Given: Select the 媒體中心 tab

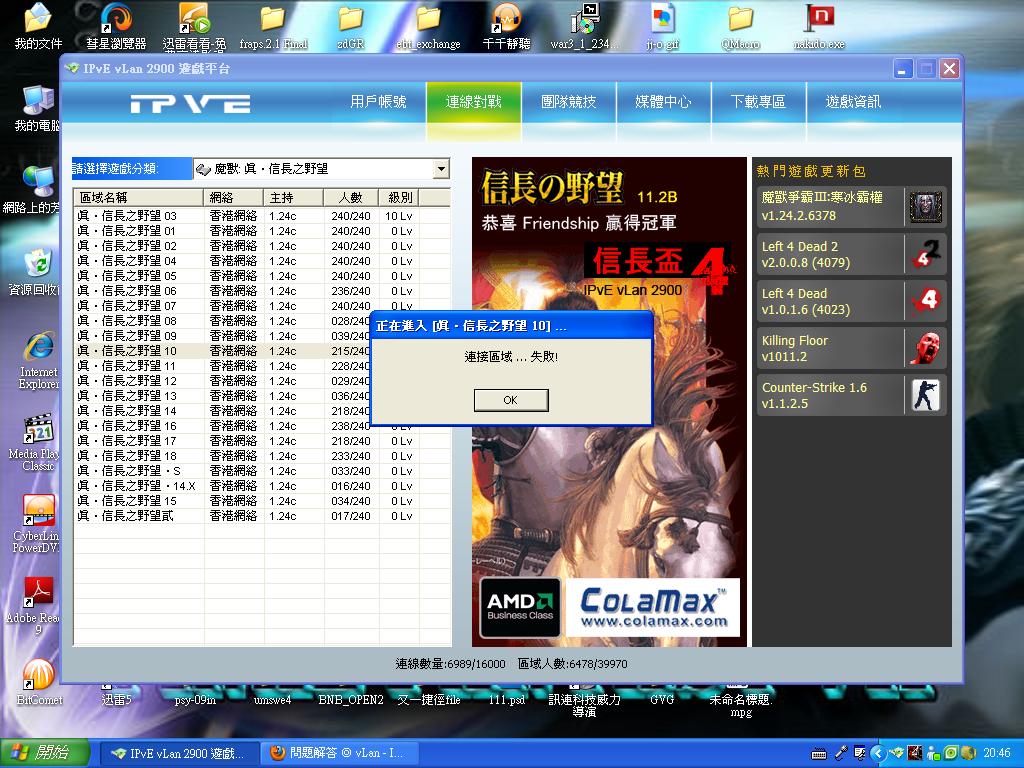Looking at the screenshot, I should tap(663, 102).
